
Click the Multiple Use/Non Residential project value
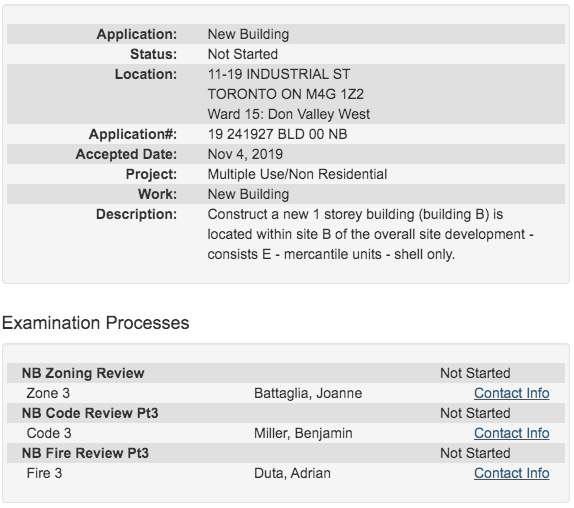tap(297, 174)
